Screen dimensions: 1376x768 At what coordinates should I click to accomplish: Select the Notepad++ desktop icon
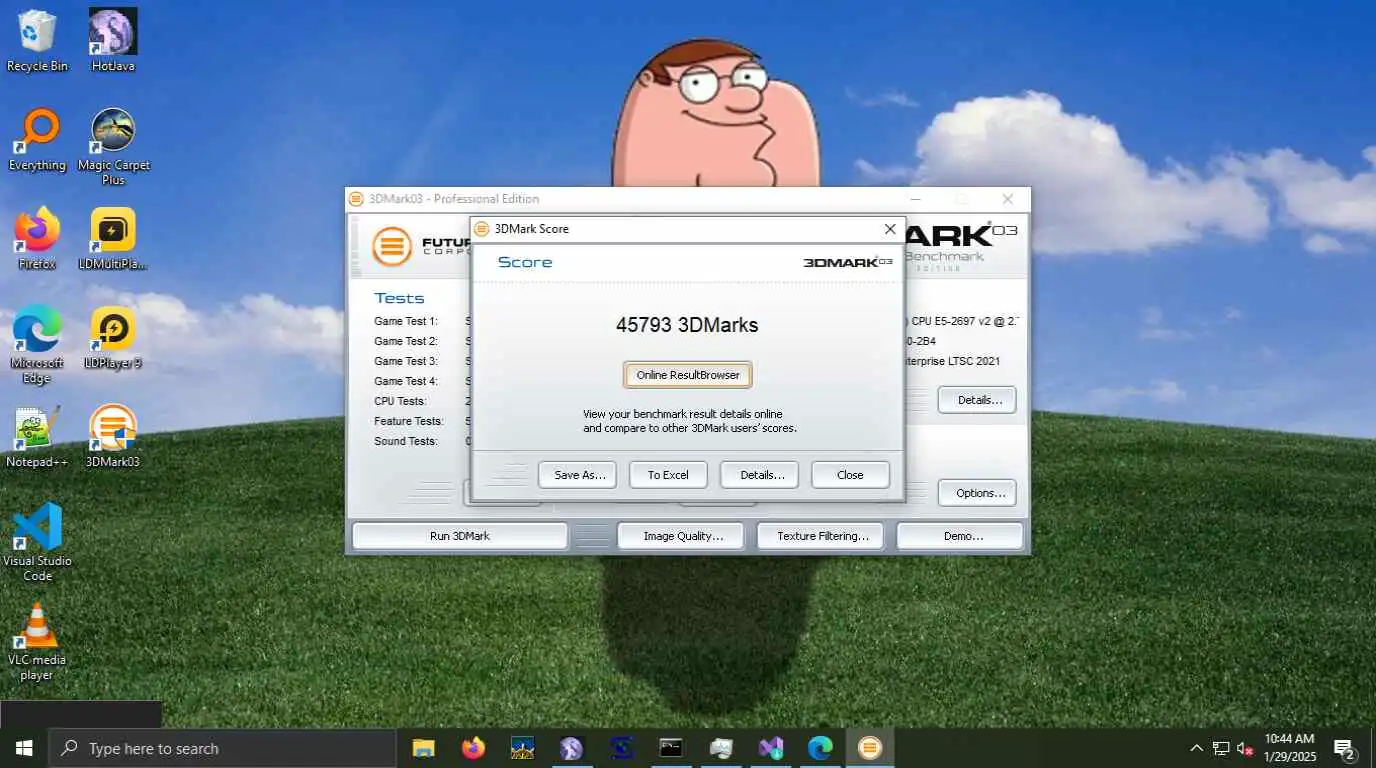tap(37, 436)
